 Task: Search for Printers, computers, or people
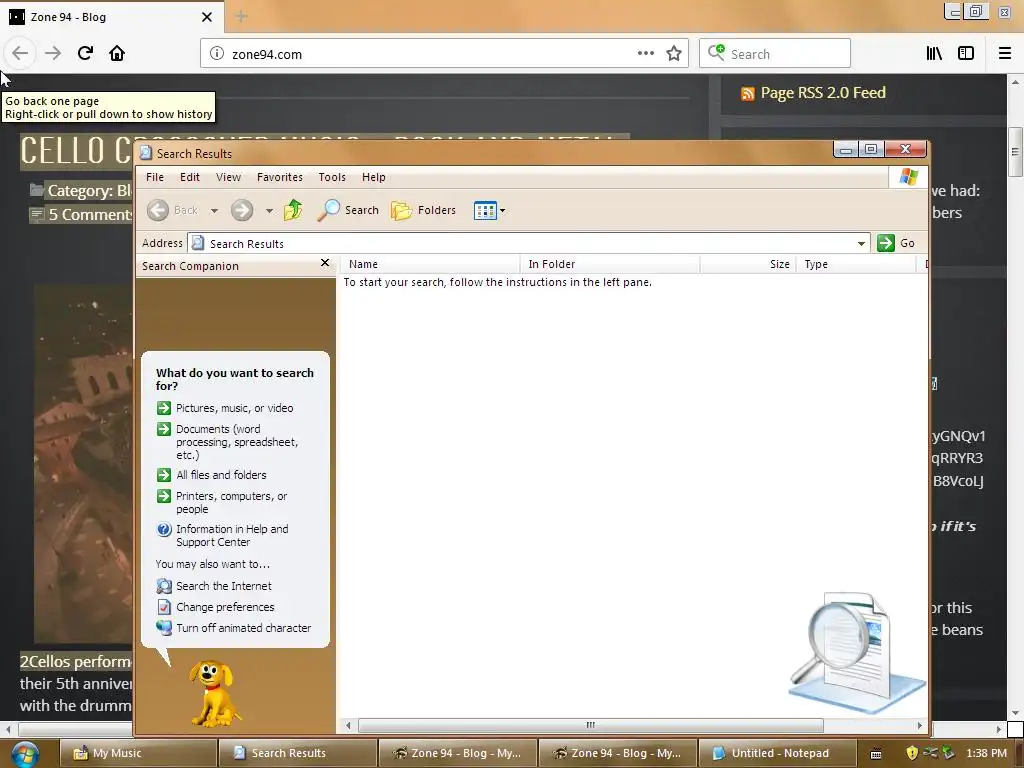[232, 502]
